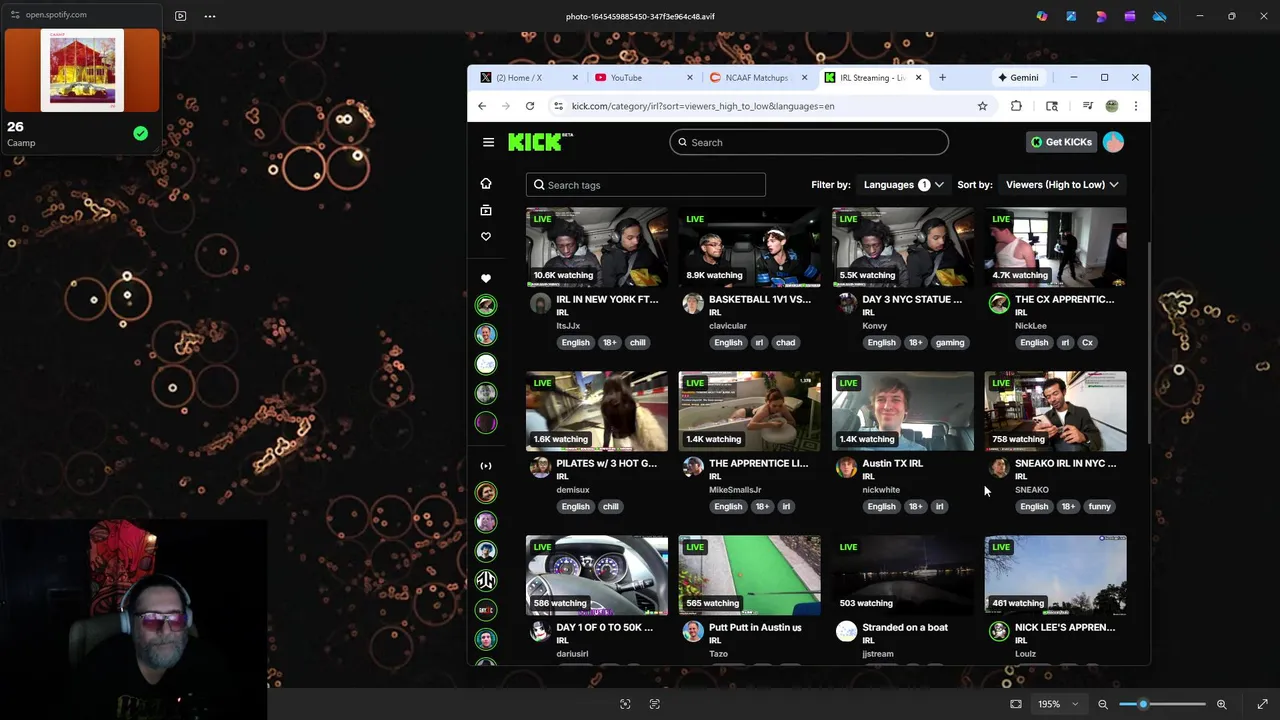Image resolution: width=1280 pixels, height=720 pixels.
Task: Click the OneDrive cloud icon in Photos title bar
Action: click(x=1159, y=16)
